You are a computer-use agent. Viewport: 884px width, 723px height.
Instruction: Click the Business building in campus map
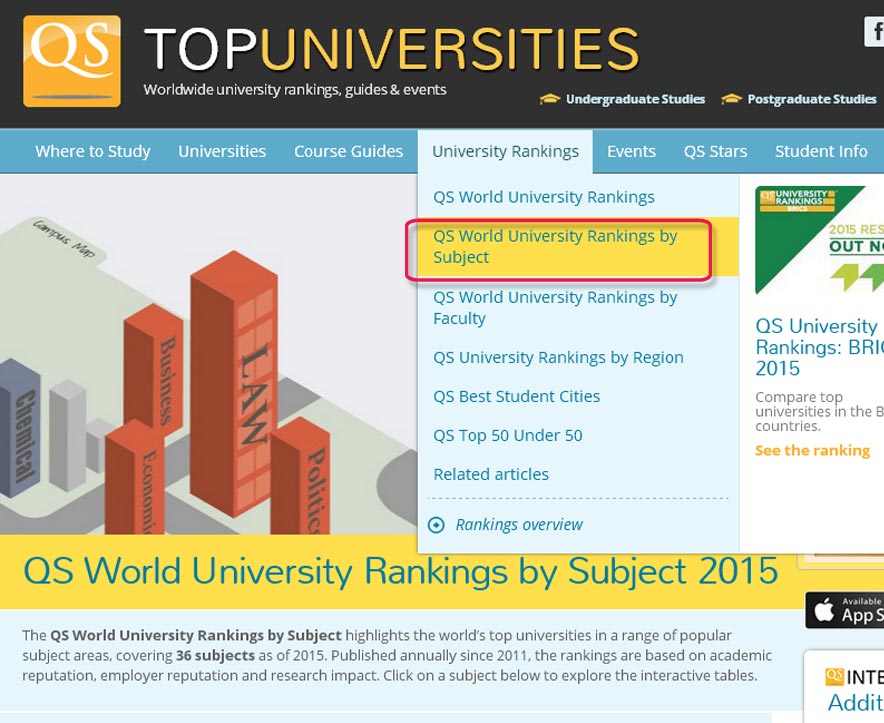click(x=153, y=372)
